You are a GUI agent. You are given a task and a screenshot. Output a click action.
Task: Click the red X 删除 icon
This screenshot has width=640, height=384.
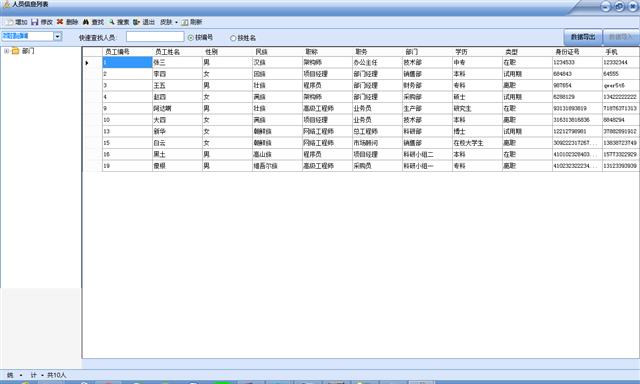pyautogui.click(x=60, y=22)
